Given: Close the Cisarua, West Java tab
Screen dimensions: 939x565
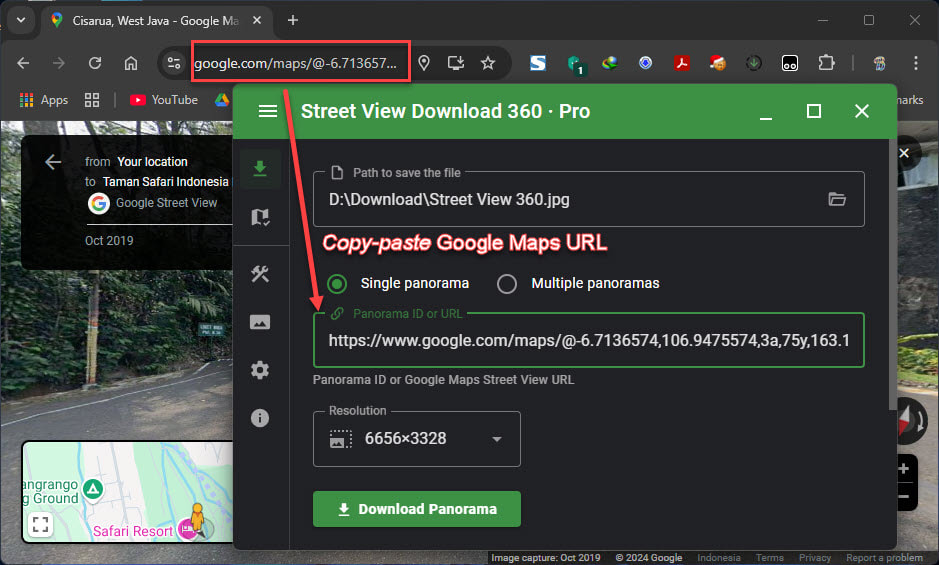Looking at the screenshot, I should pyautogui.click(x=257, y=20).
